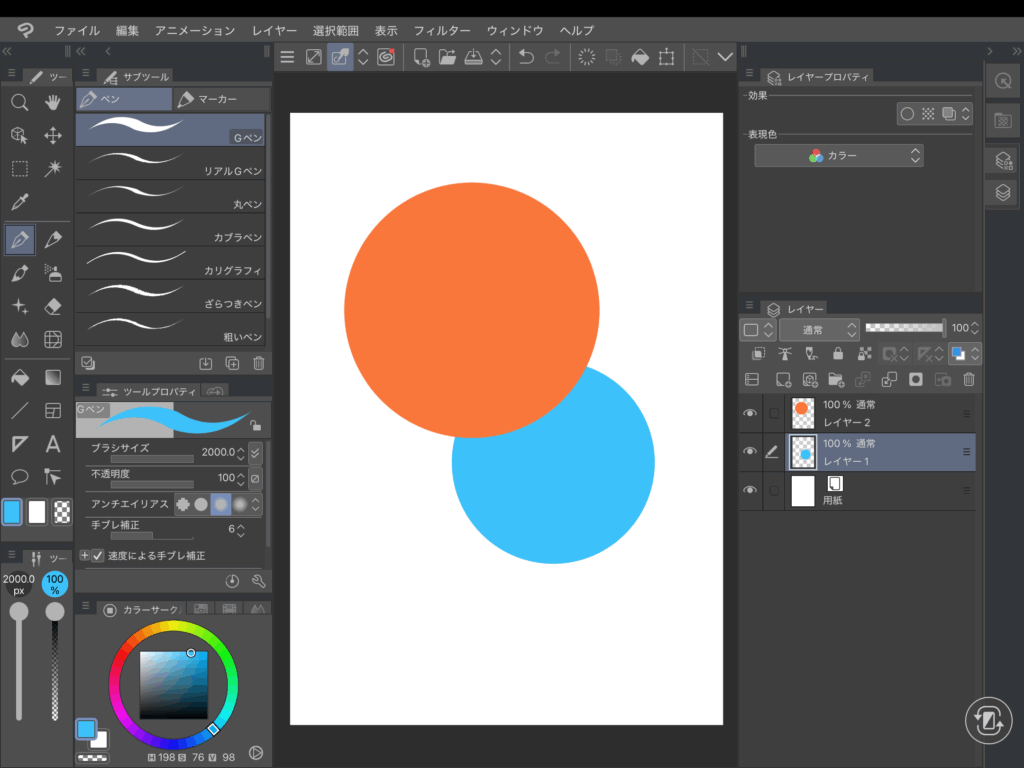The image size is (1024, 768).
Task: Open the カラー expression color dropdown
Action: click(x=838, y=156)
